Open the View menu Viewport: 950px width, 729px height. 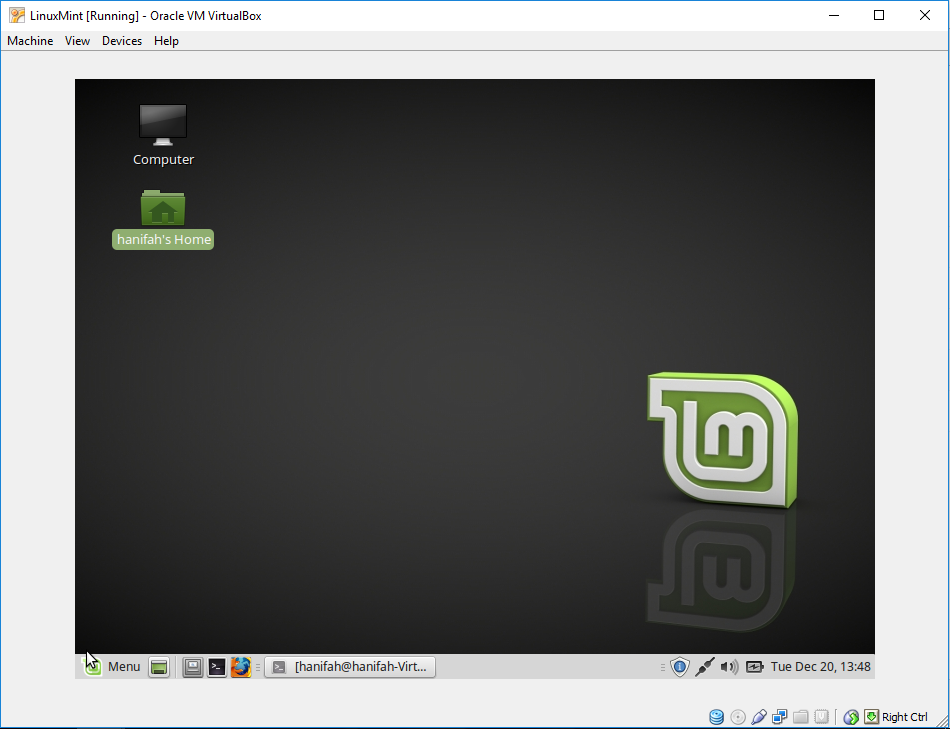(77, 41)
